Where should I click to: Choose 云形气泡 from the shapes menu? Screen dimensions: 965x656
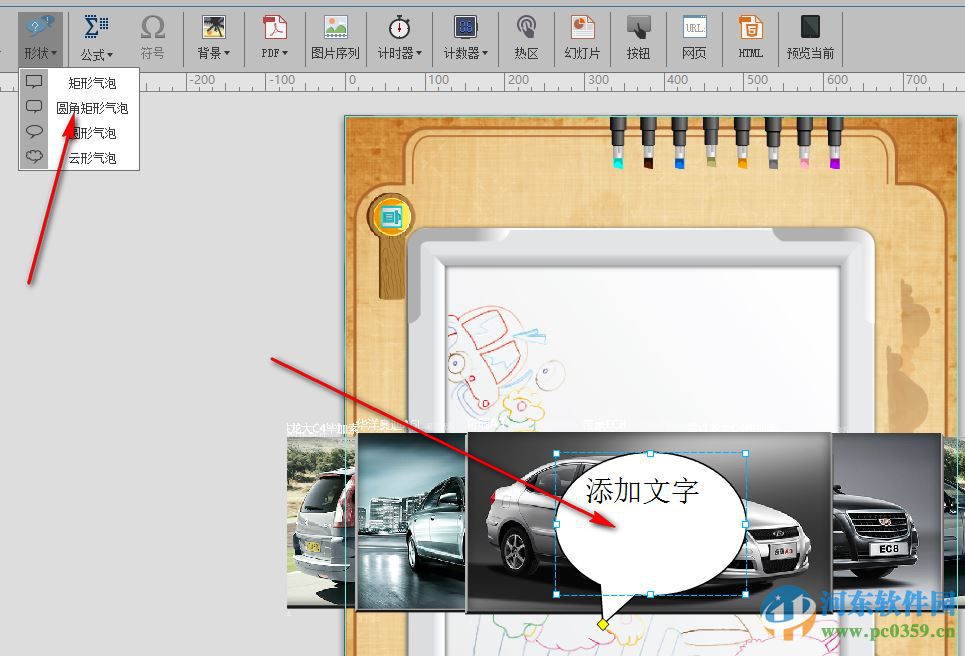click(x=94, y=157)
